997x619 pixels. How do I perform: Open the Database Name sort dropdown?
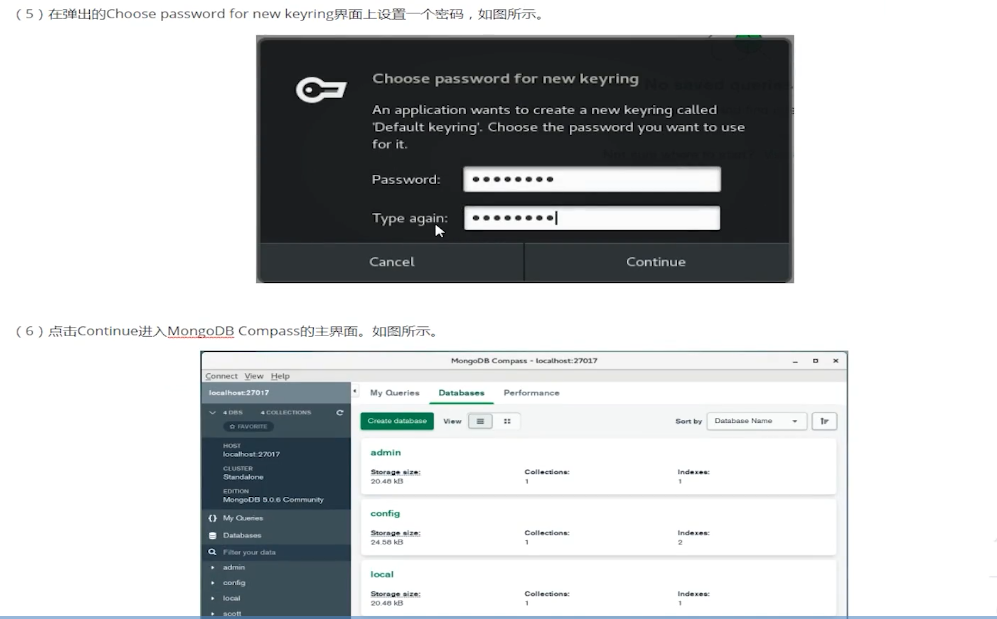[x=757, y=421]
